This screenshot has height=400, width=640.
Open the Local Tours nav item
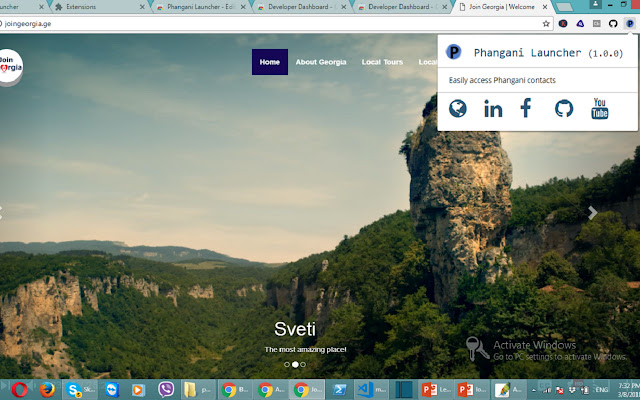[x=382, y=62]
